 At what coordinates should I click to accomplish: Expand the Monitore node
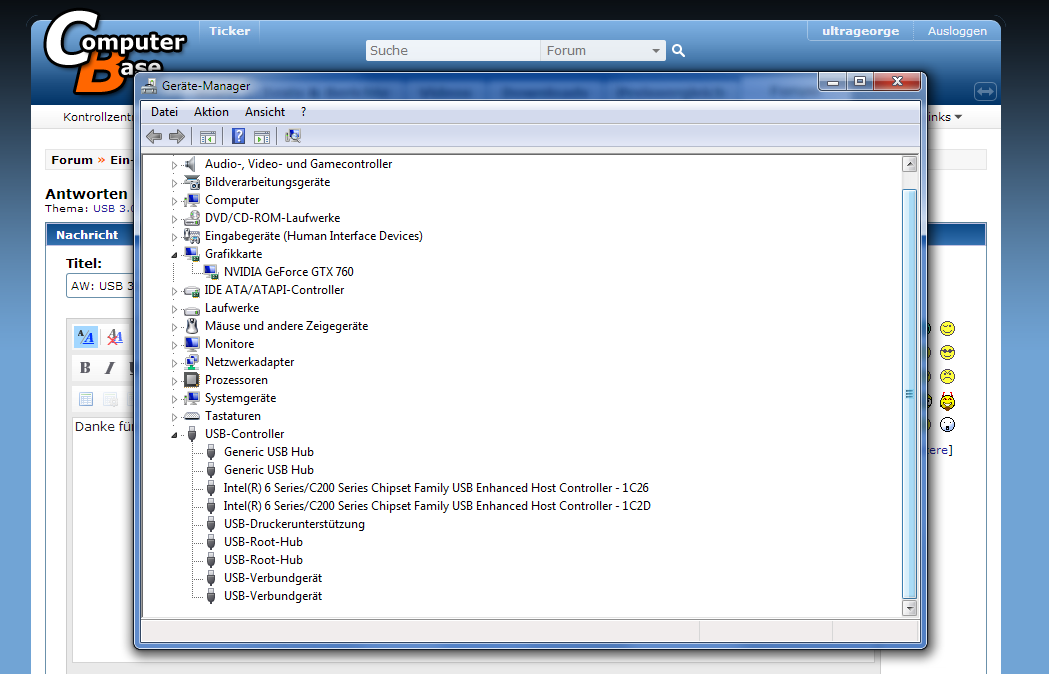[x=175, y=345]
